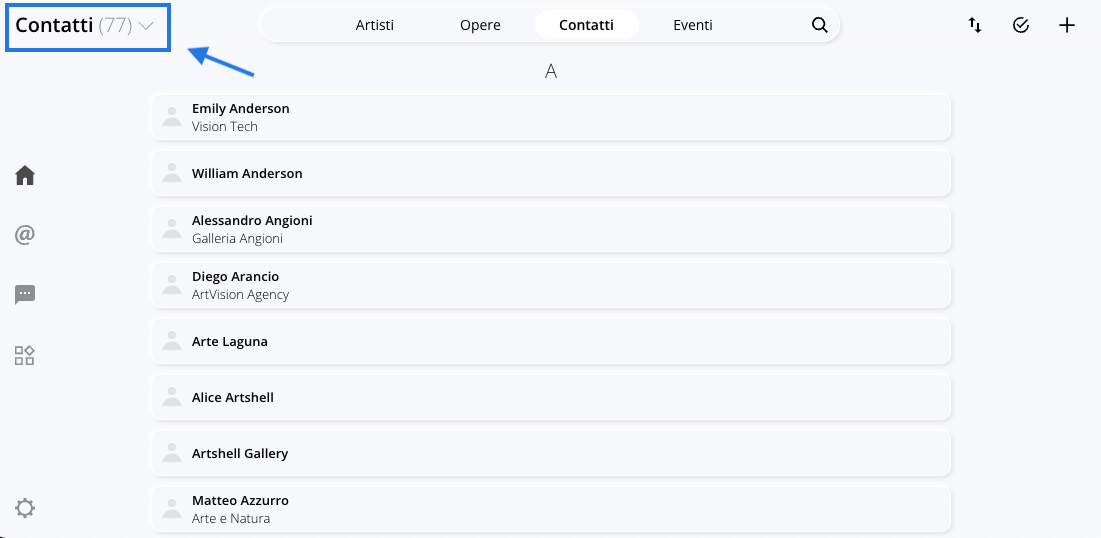This screenshot has height=538, width=1101.
Task: Open the shapes apps icon in the sidebar
Action: point(25,355)
